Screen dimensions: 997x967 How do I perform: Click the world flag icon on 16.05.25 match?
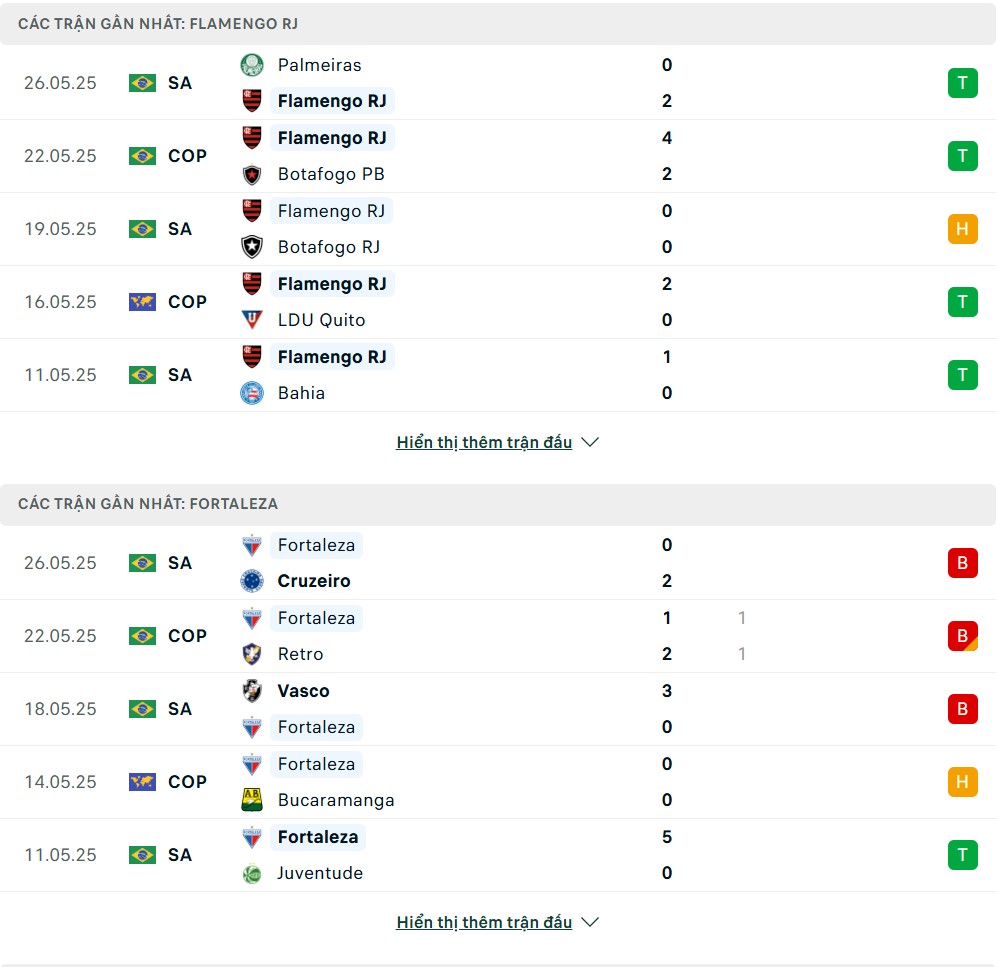pyautogui.click(x=142, y=302)
